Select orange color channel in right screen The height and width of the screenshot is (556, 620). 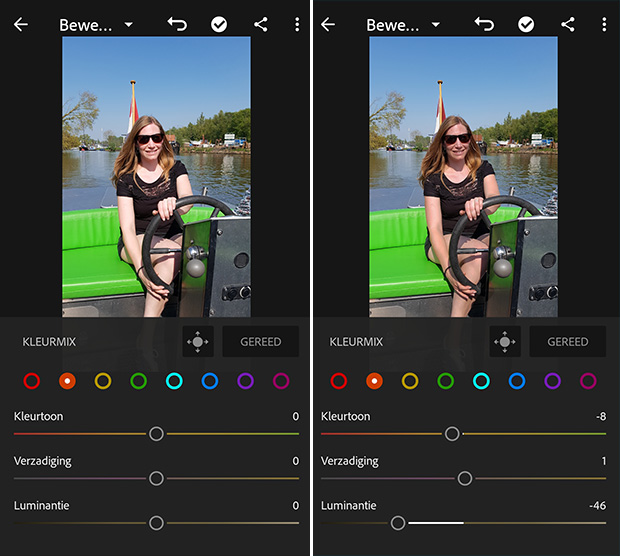[374, 381]
